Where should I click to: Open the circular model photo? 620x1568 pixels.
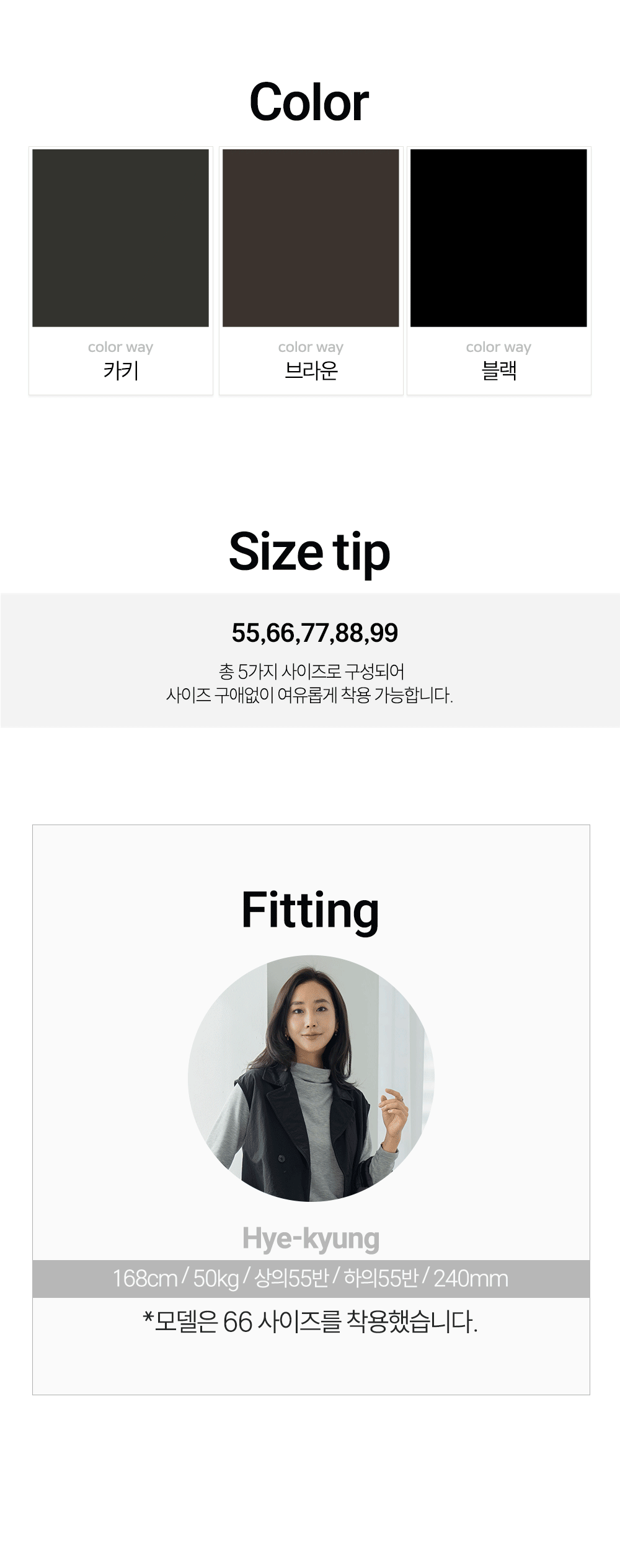coord(311,1079)
